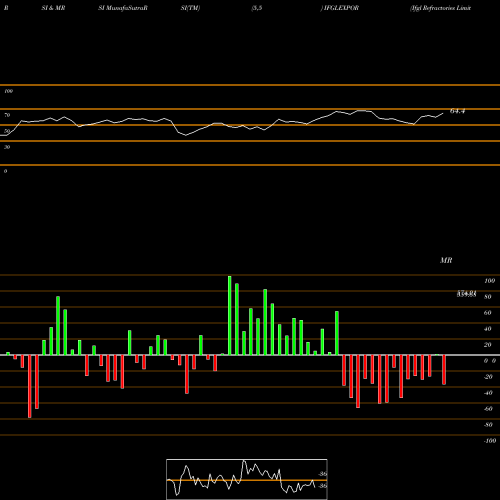Open the mini overview chart thumbnail
This screenshot has width=500, height=500.
(247, 479)
